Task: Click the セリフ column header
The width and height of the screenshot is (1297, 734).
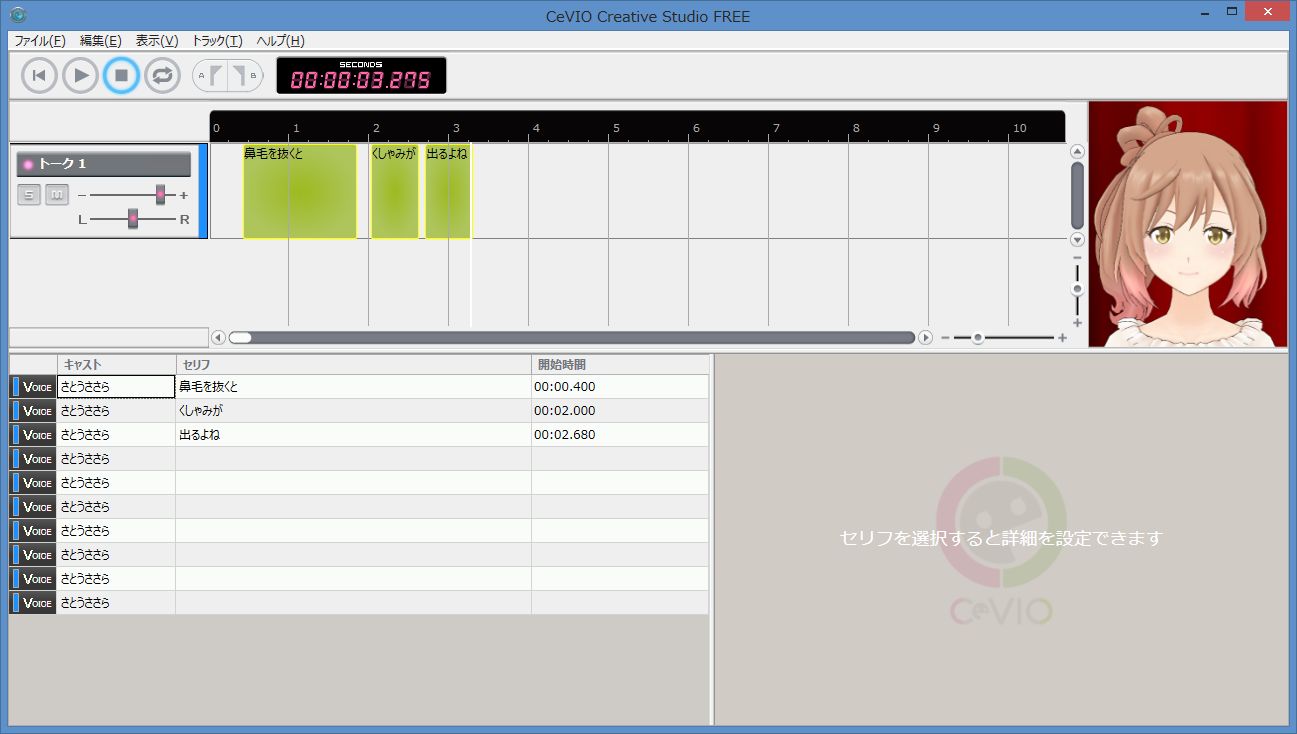Action: tap(354, 365)
